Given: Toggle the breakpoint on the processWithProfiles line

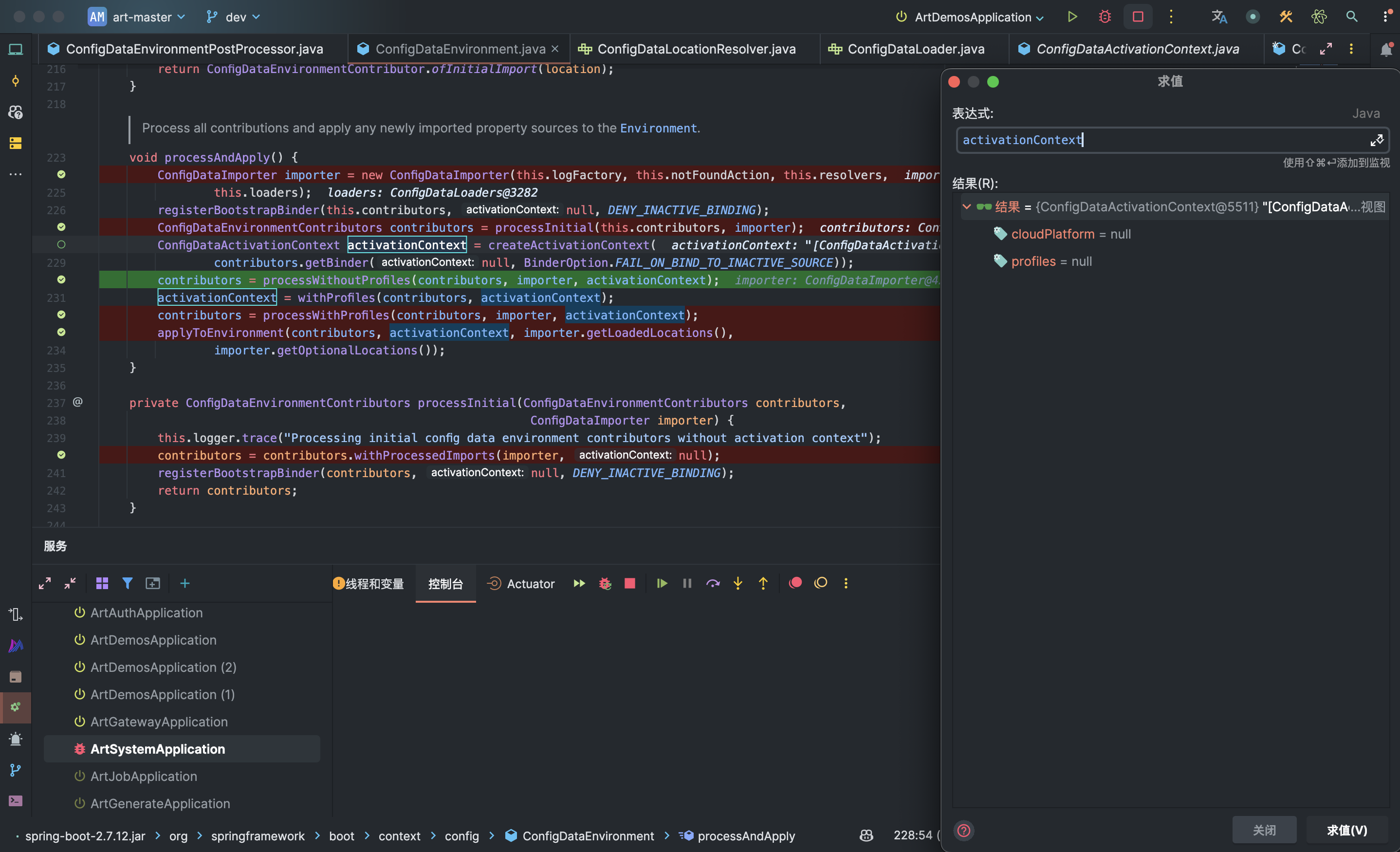Looking at the screenshot, I should [x=61, y=315].
